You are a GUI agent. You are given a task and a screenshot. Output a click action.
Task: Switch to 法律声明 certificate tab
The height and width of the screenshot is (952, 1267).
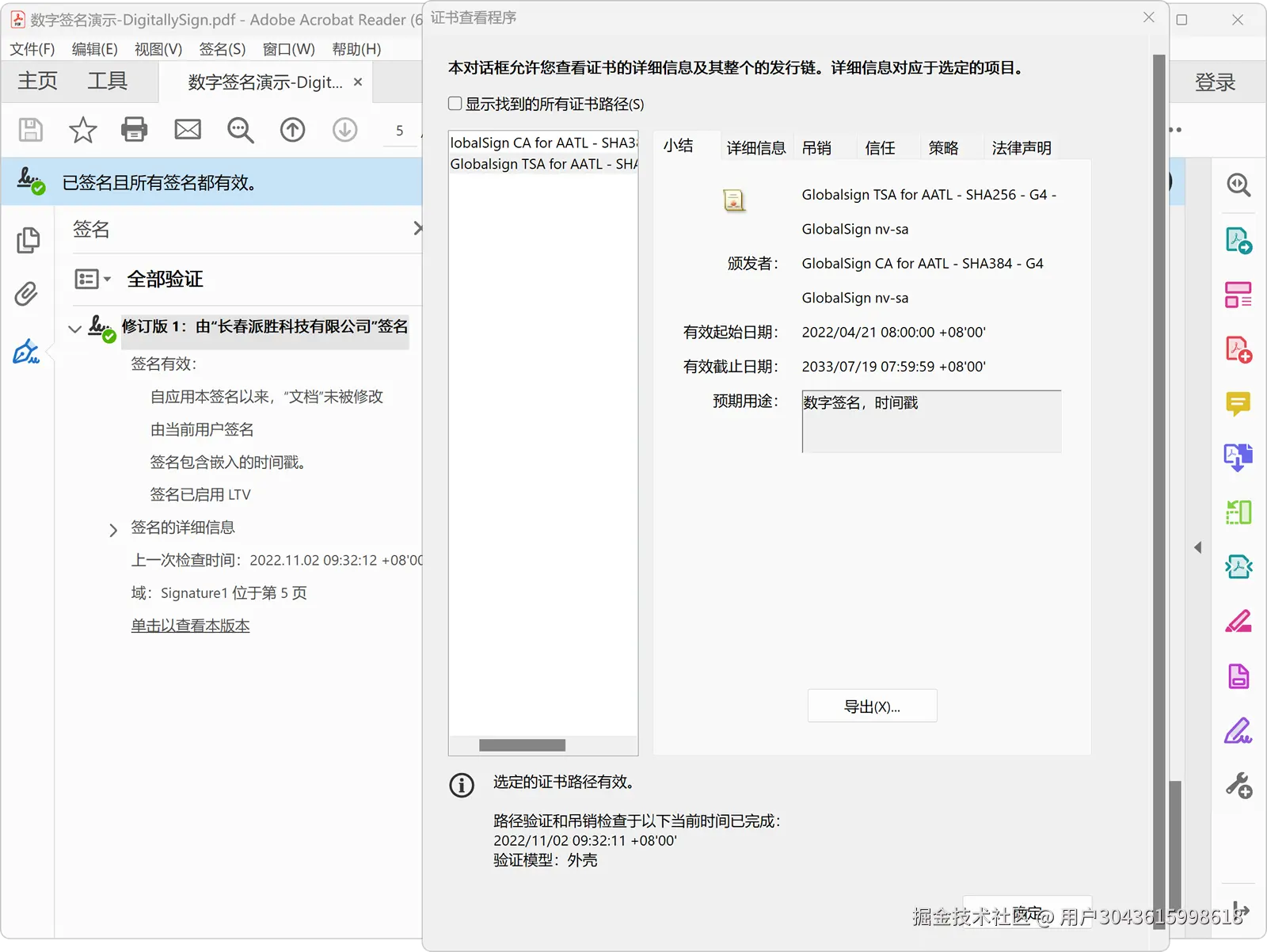(1022, 148)
